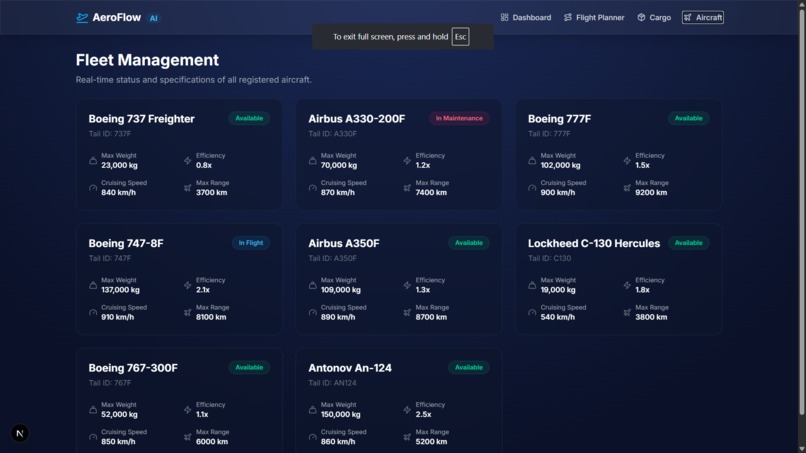Viewport: 806px width, 453px height.
Task: Click the Boeing 737 Freighter Max Range plane icon
Action: pos(188,188)
